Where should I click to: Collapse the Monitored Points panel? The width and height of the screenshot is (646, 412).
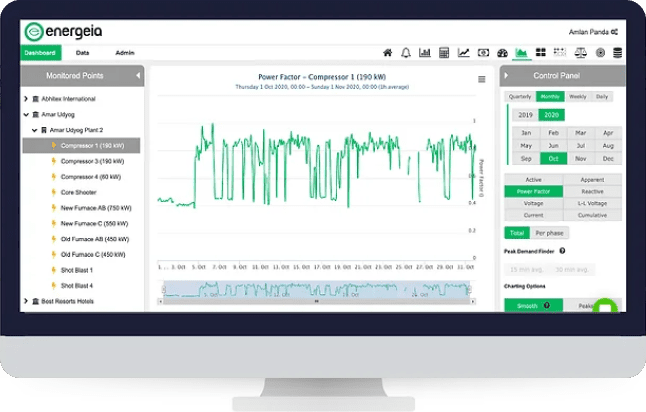[137, 76]
